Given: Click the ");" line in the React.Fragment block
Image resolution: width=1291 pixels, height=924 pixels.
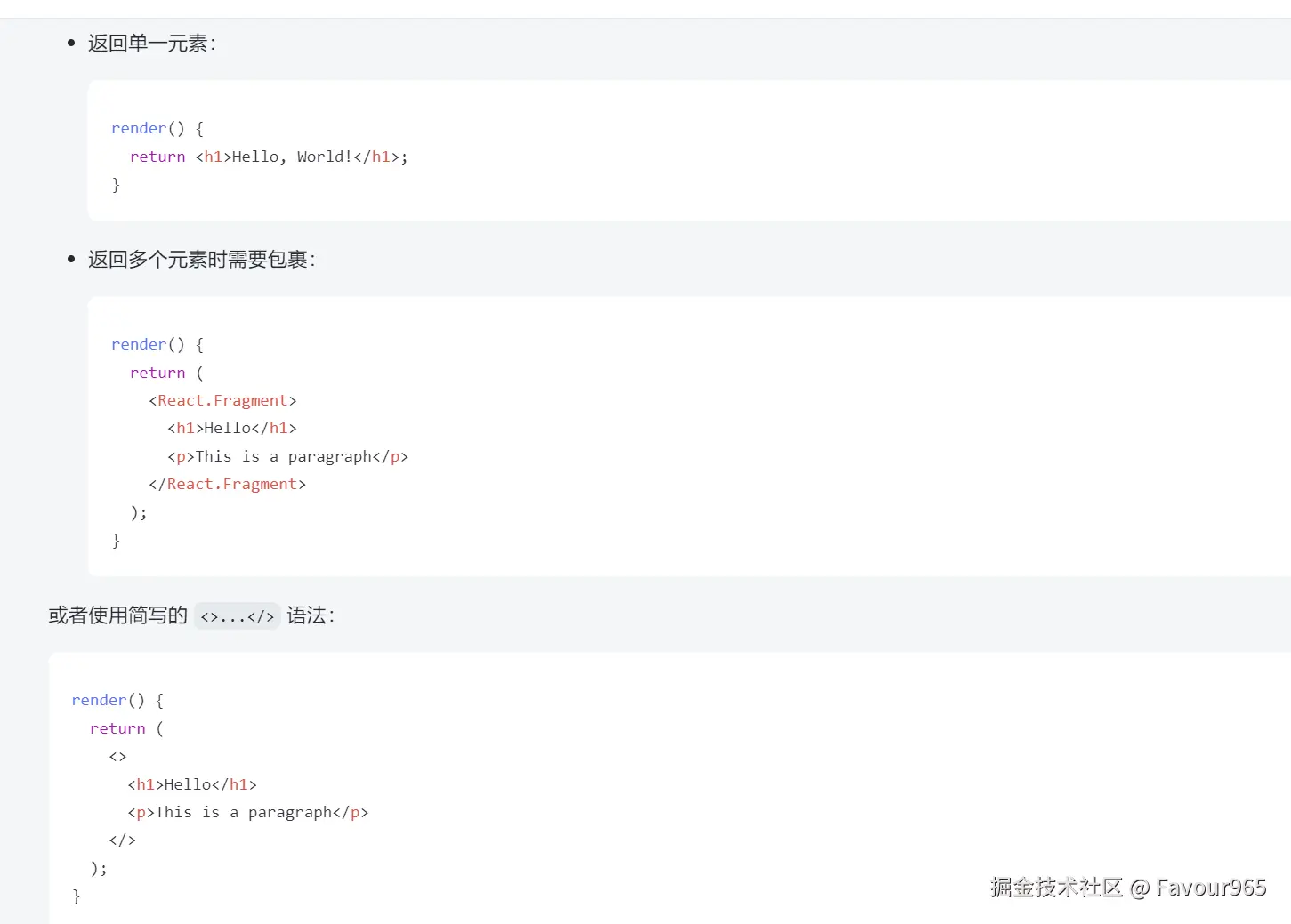Looking at the screenshot, I should [x=139, y=512].
